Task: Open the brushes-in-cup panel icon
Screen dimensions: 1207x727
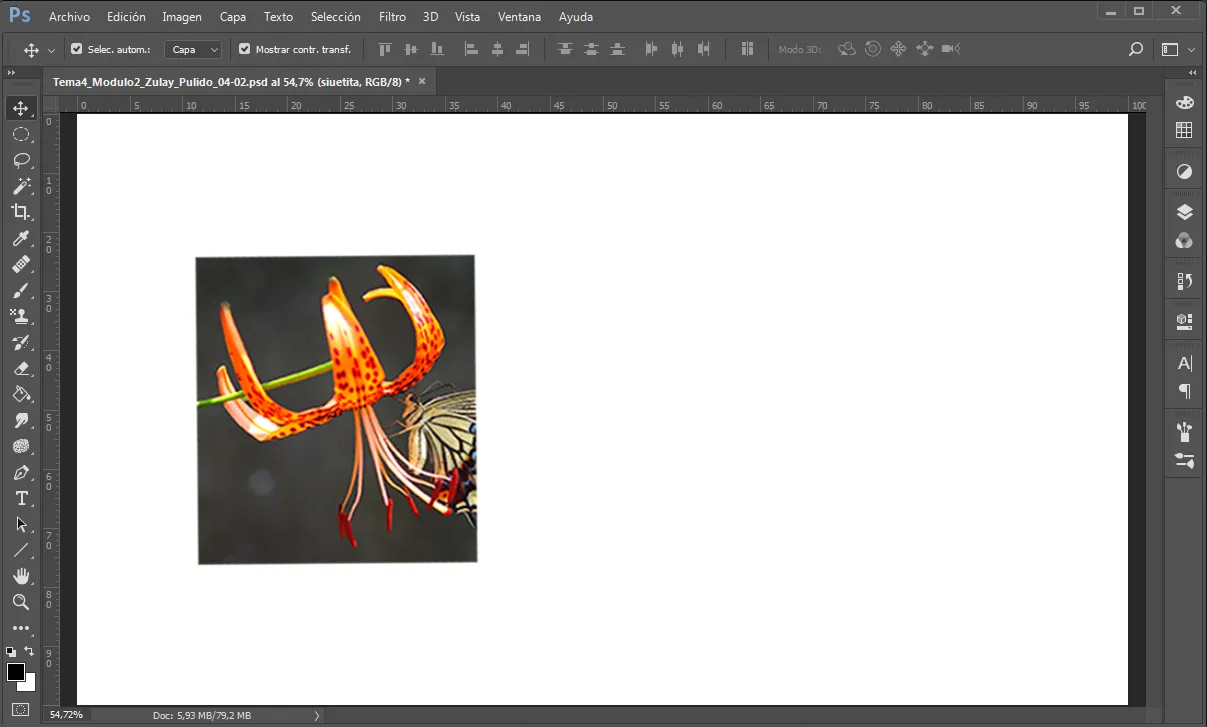Action: click(x=1184, y=432)
